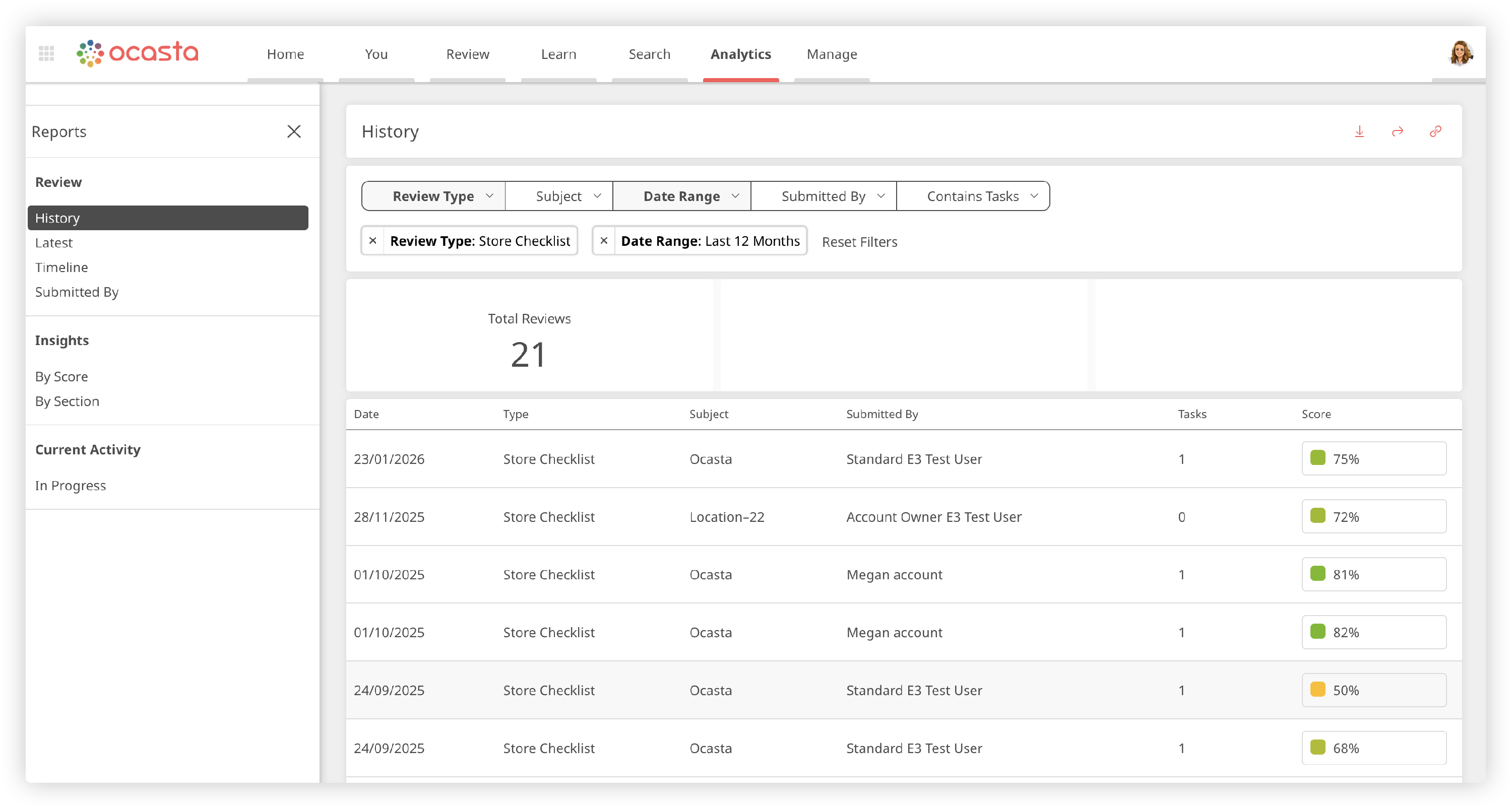Open the app grid launcher icon
This screenshot has height=809, width=1512.
click(46, 53)
